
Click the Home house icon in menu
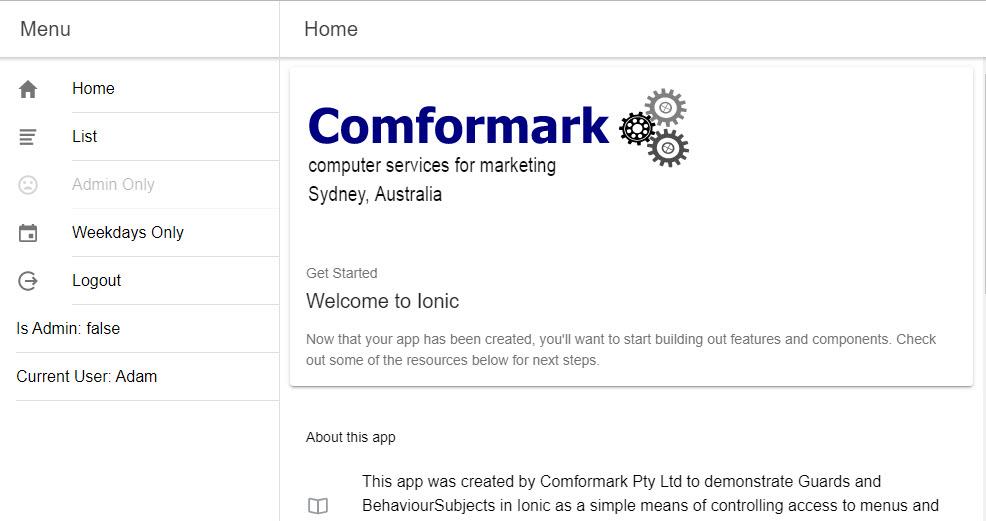coord(28,89)
